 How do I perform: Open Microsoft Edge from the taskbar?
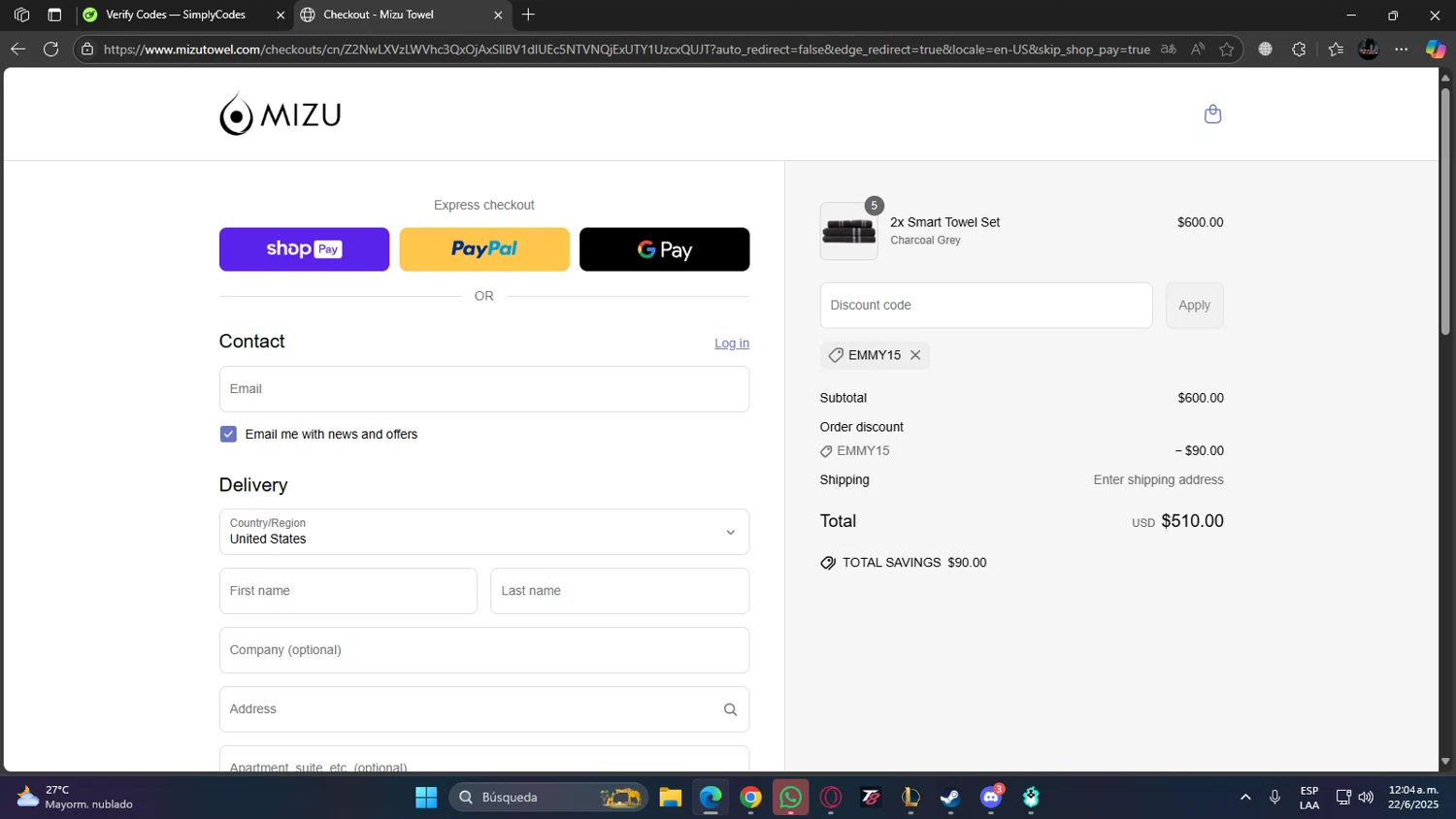(711, 798)
